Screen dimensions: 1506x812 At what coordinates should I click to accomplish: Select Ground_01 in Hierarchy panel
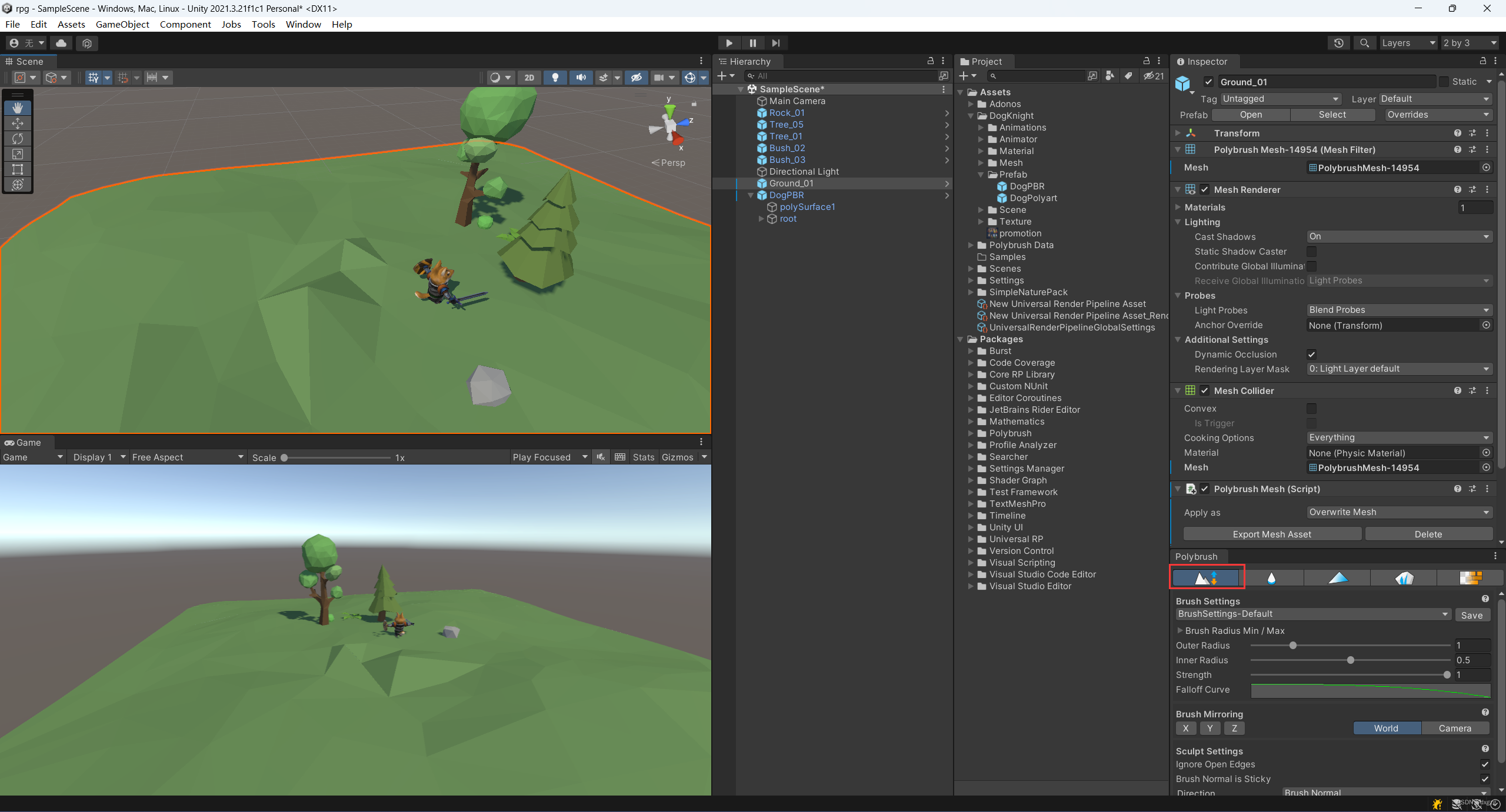792,183
